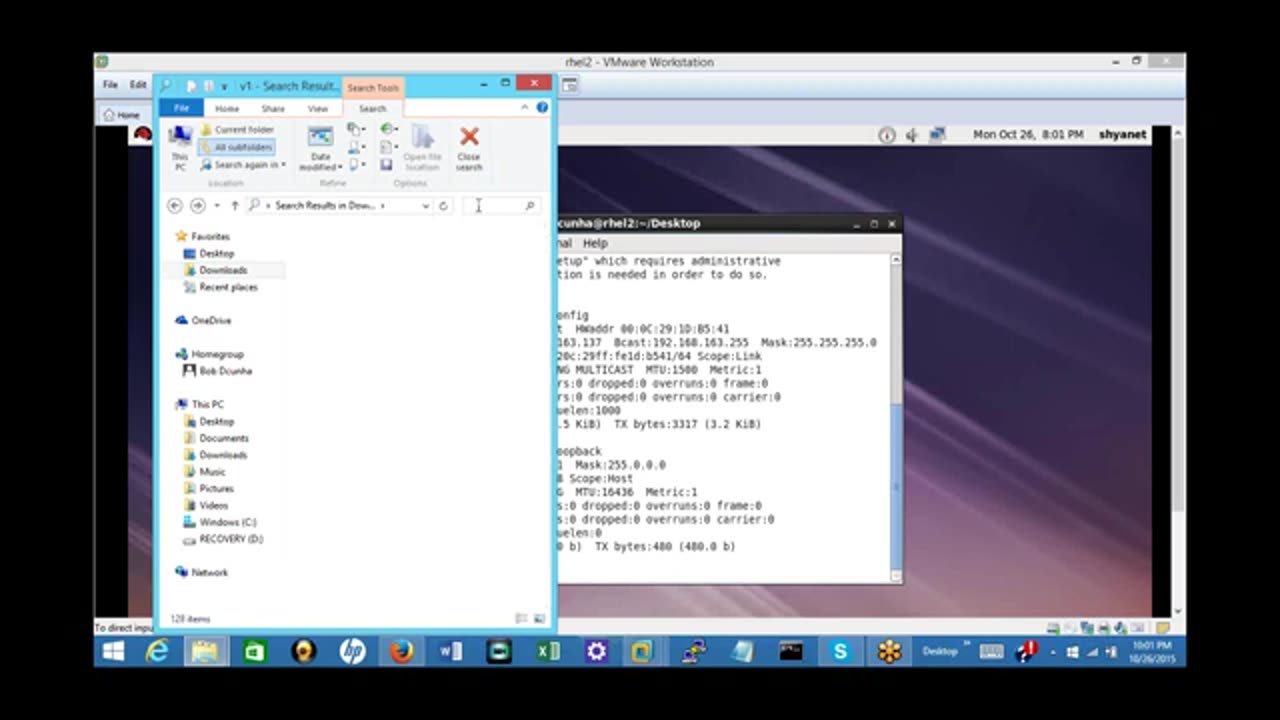
Task: Switch to large icons view in status bar
Action: (540, 619)
